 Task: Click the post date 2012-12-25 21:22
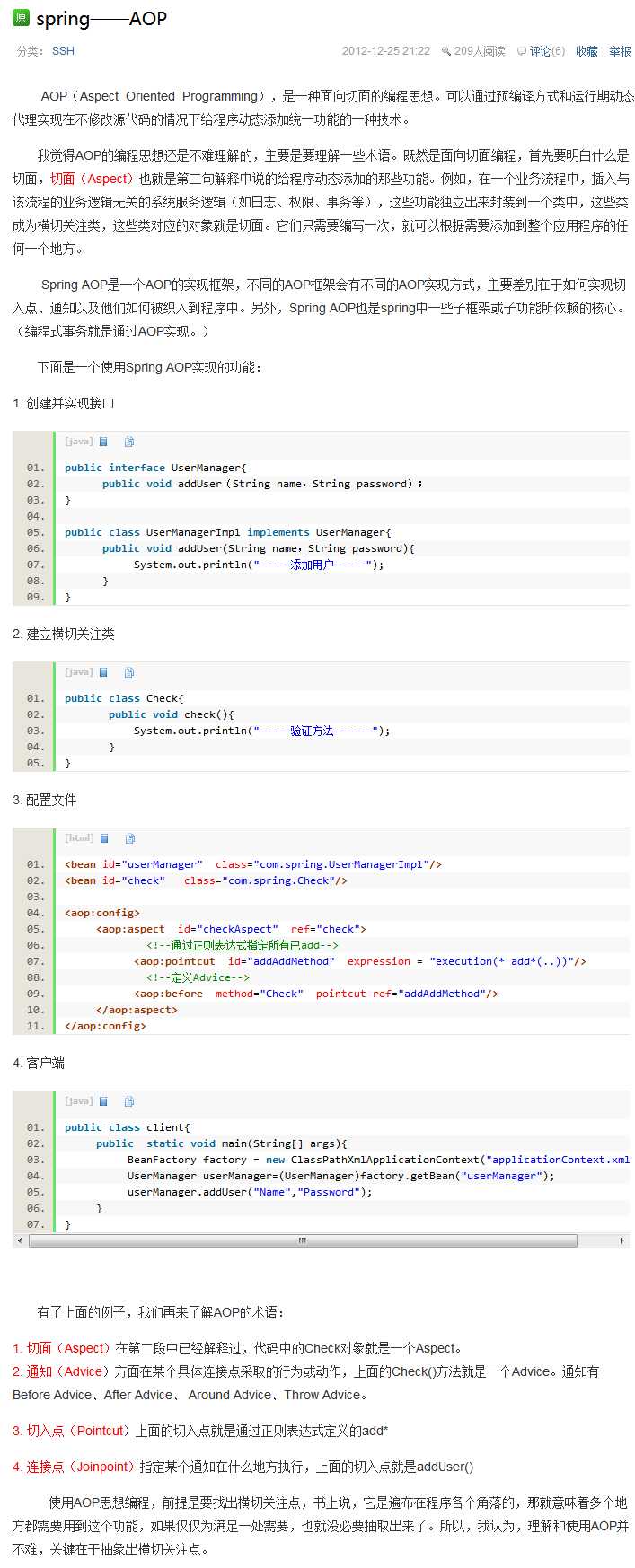[385, 51]
